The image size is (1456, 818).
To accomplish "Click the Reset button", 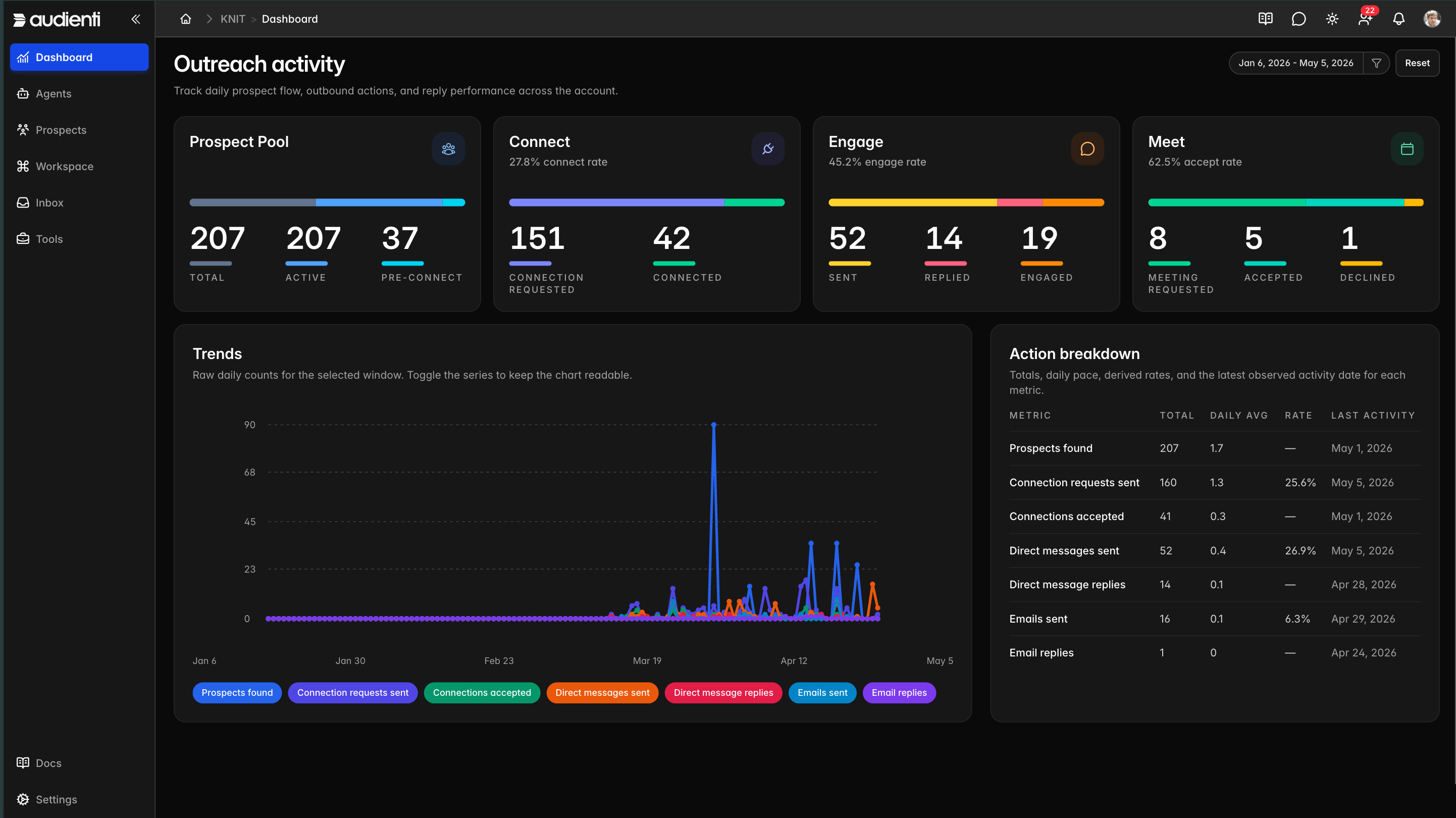I will [x=1417, y=63].
